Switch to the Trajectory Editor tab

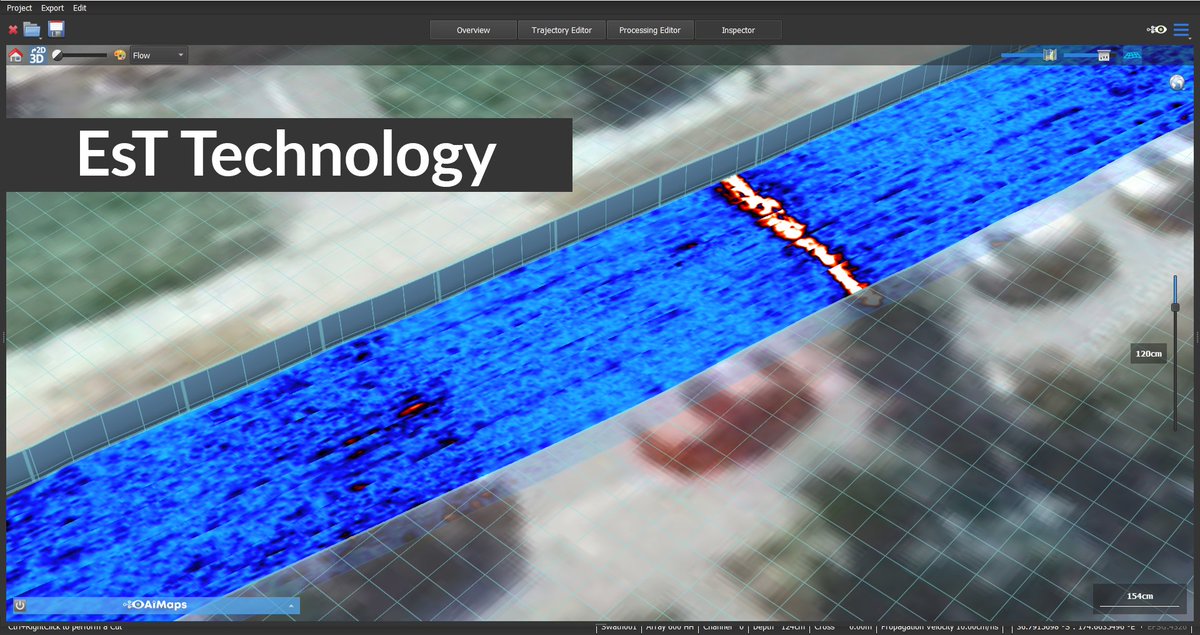click(562, 30)
